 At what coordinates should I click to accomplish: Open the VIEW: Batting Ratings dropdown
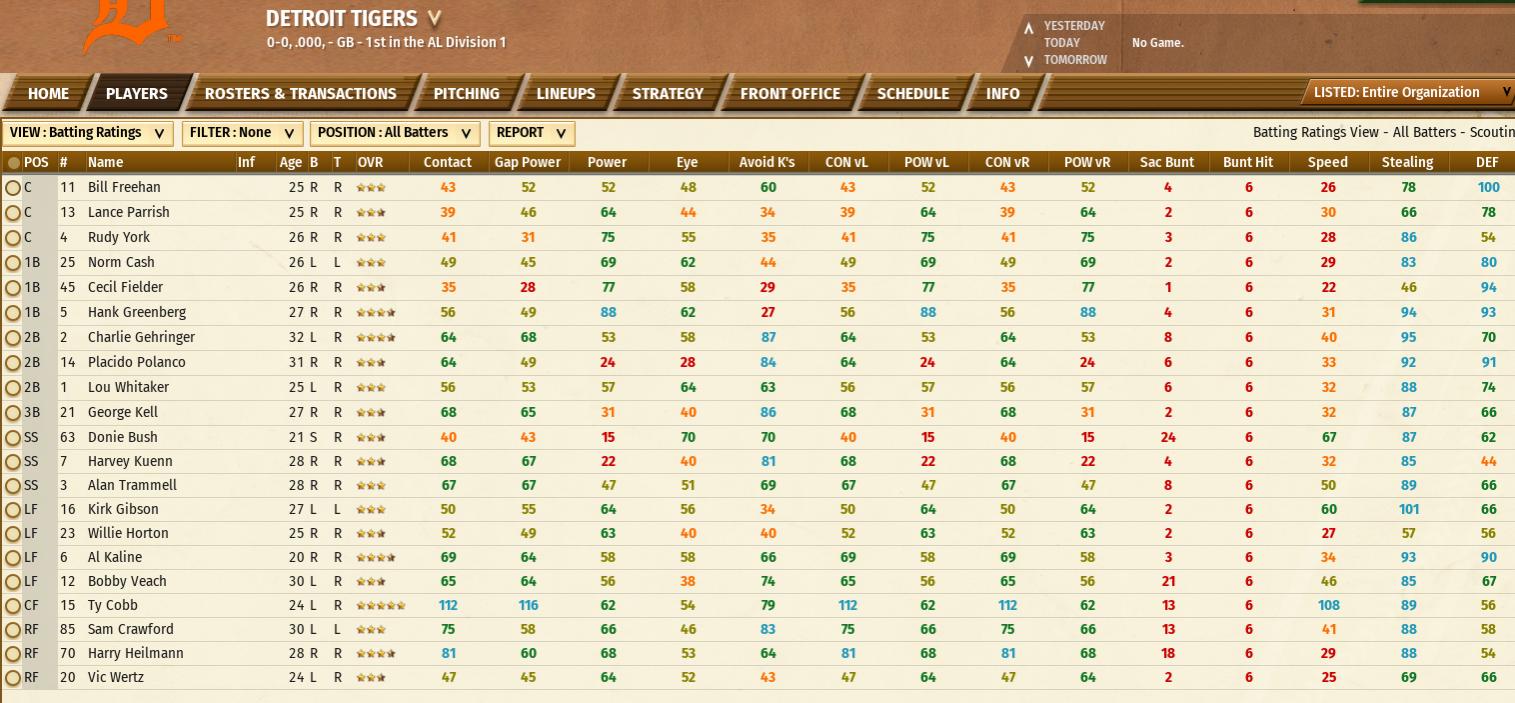88,133
